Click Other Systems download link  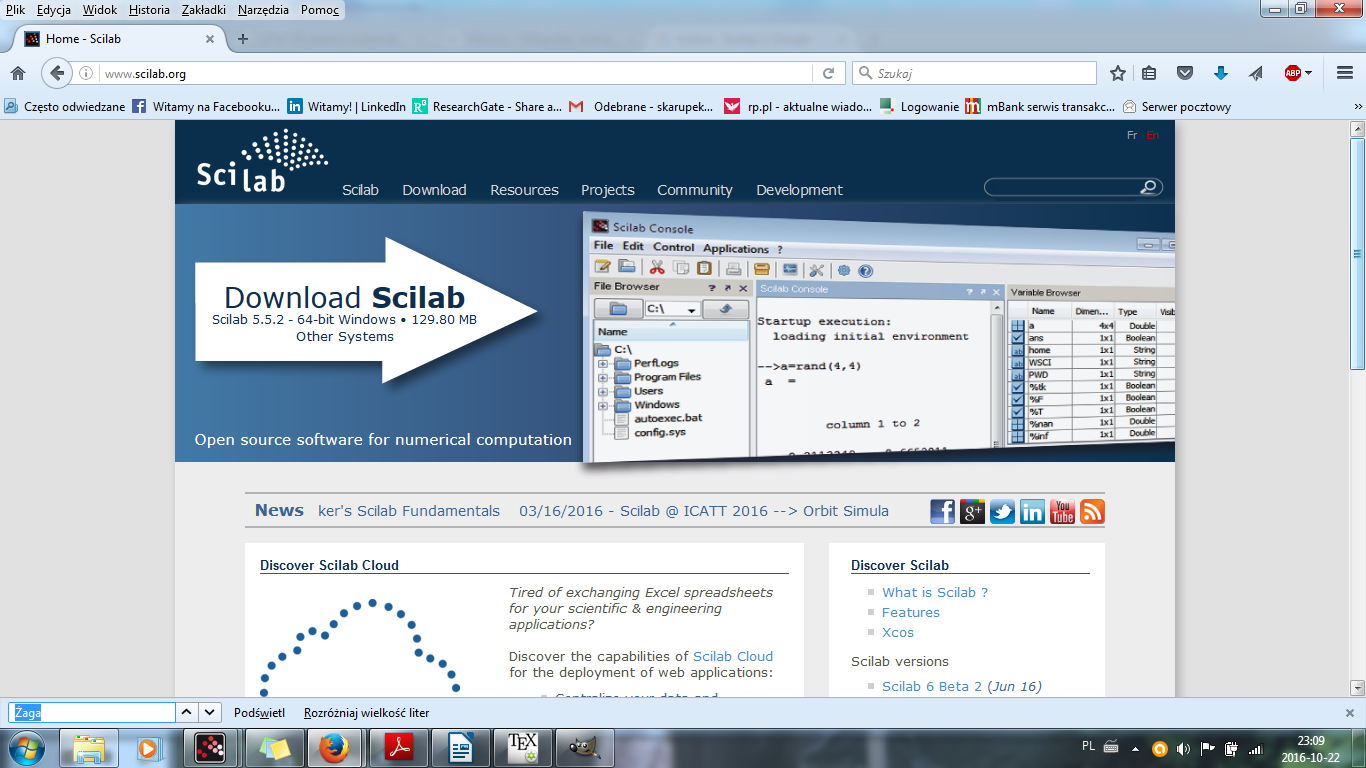[x=345, y=337]
